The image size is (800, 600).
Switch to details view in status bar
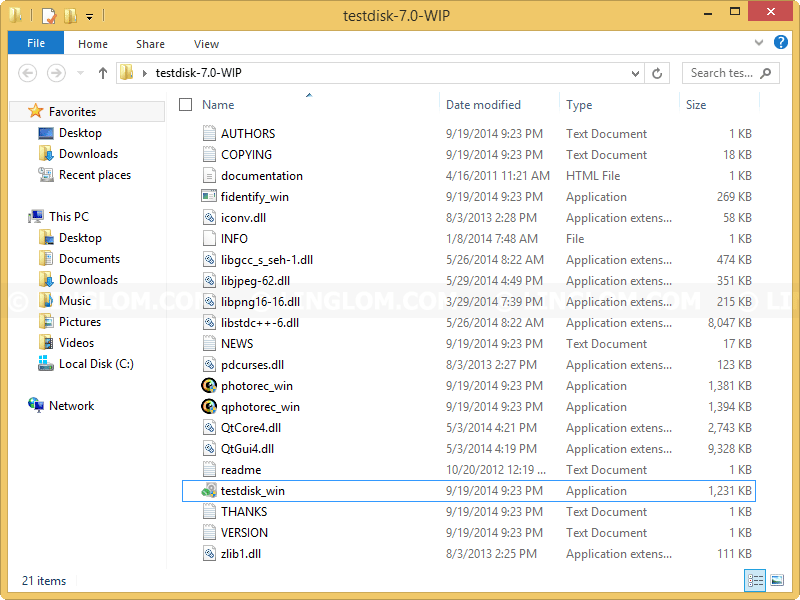pos(755,580)
